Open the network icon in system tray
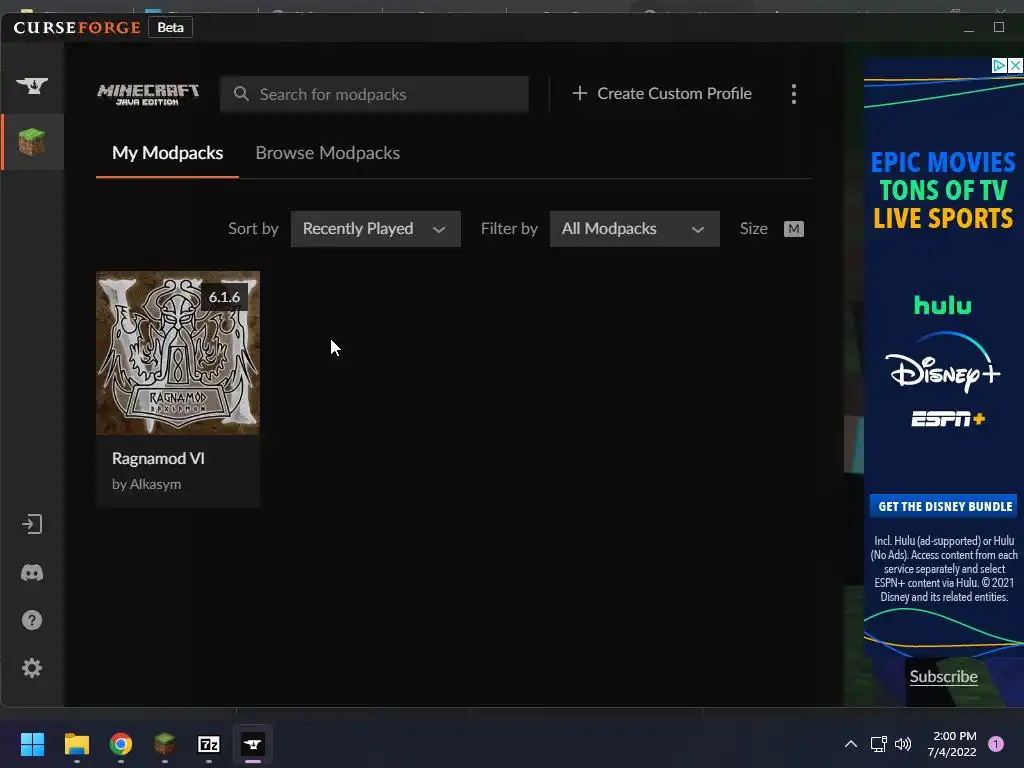Screen dimensions: 1024x768 point(878,744)
